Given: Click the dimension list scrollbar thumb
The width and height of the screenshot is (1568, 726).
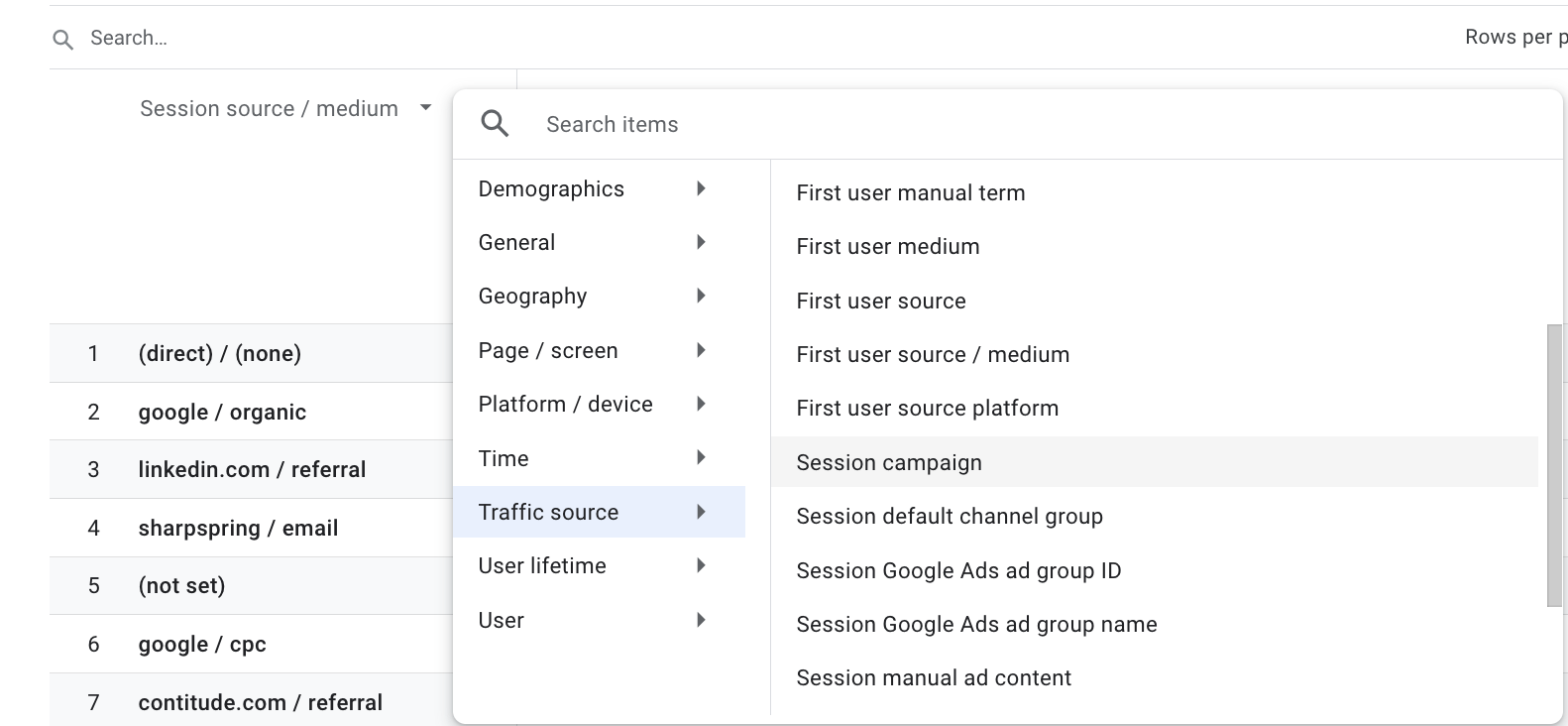Looking at the screenshot, I should click(1553, 464).
